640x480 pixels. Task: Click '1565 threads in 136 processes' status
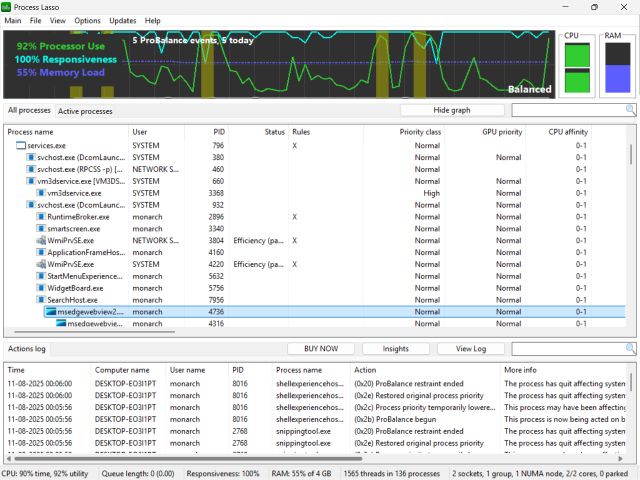(x=391, y=473)
